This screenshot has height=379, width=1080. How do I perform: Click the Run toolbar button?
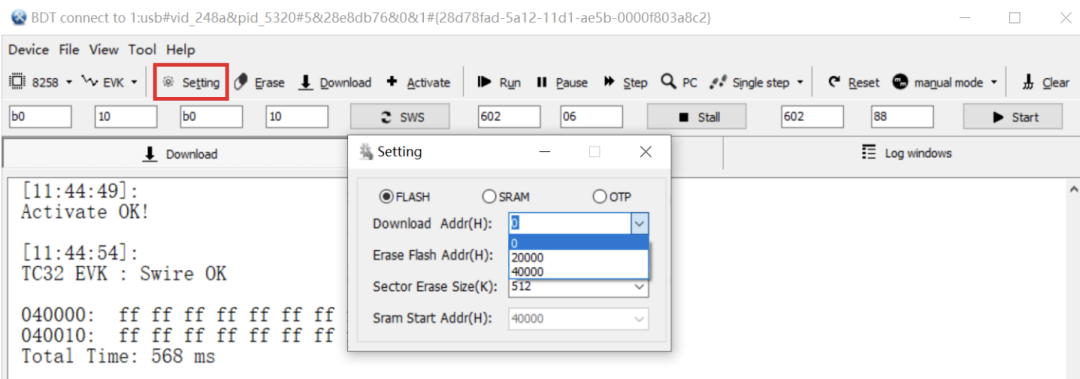coord(499,83)
